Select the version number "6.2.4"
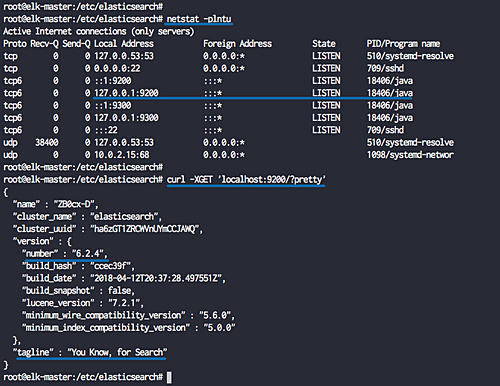Image resolution: width=500 pixels, height=386 pixels. [88, 253]
